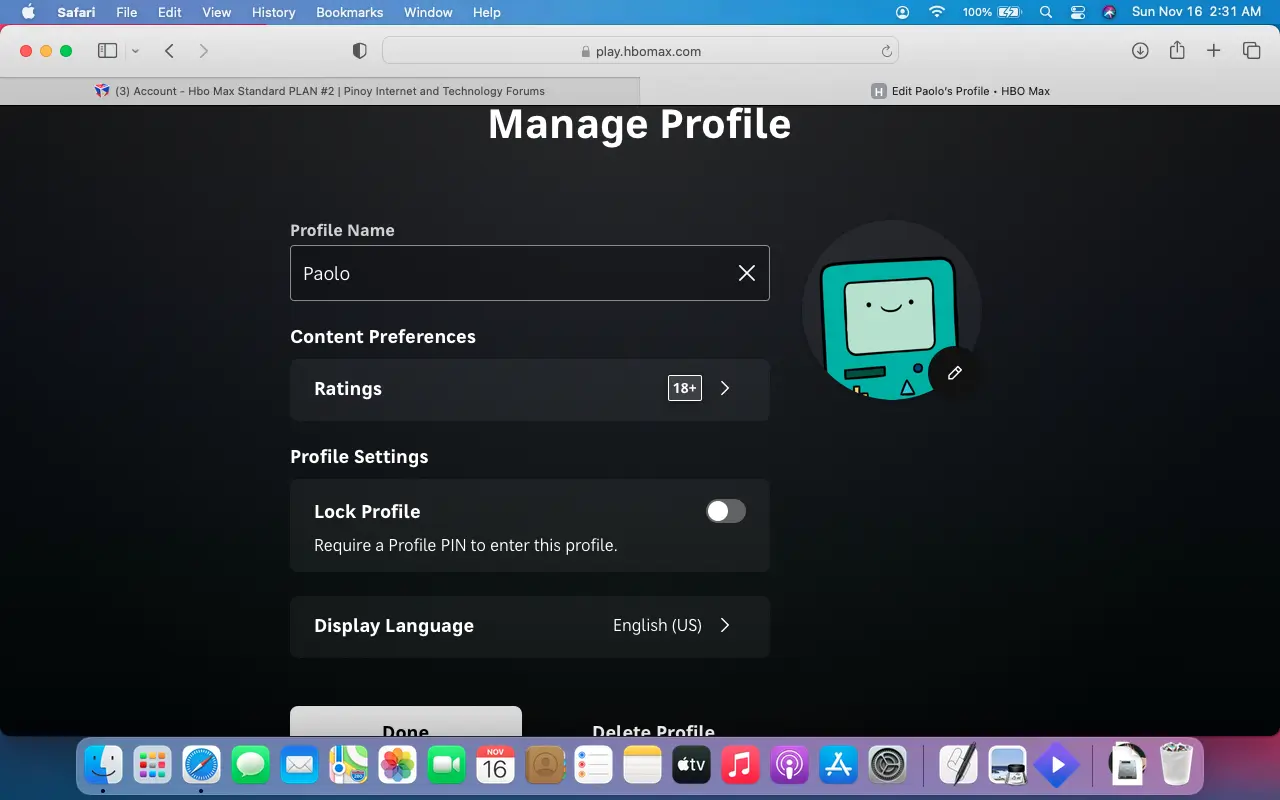Clear the Profile Name field with X

pos(747,273)
